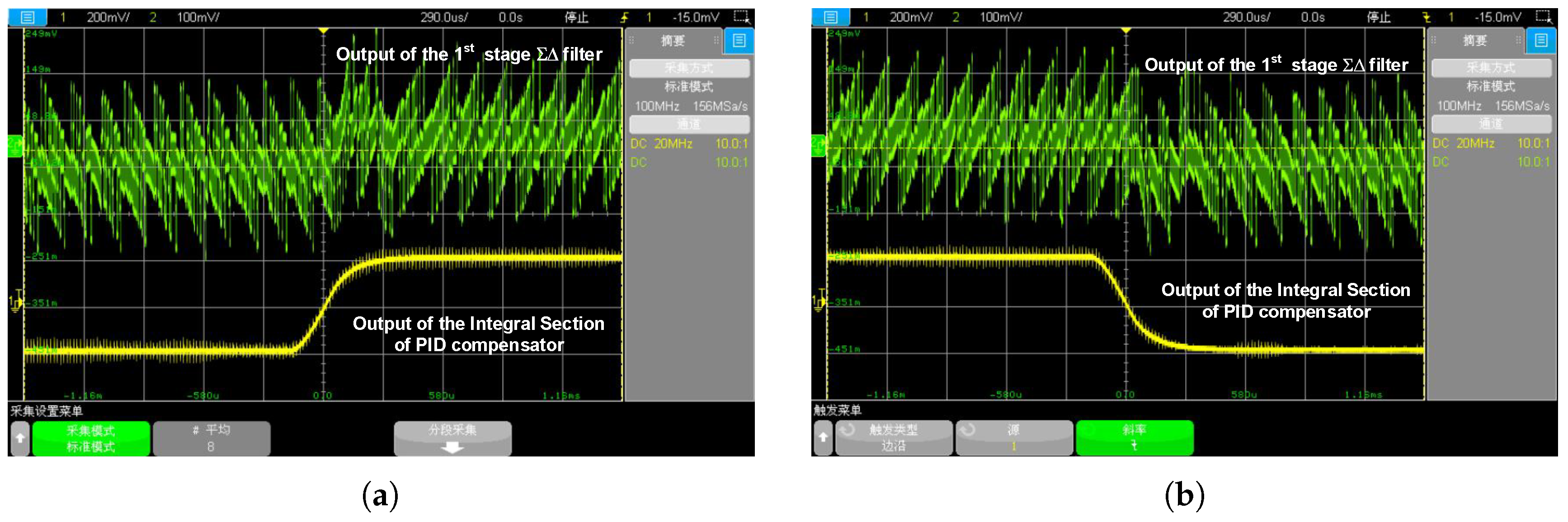Click the channel 1 yellow ground marker in scope (b)

click(x=819, y=301)
